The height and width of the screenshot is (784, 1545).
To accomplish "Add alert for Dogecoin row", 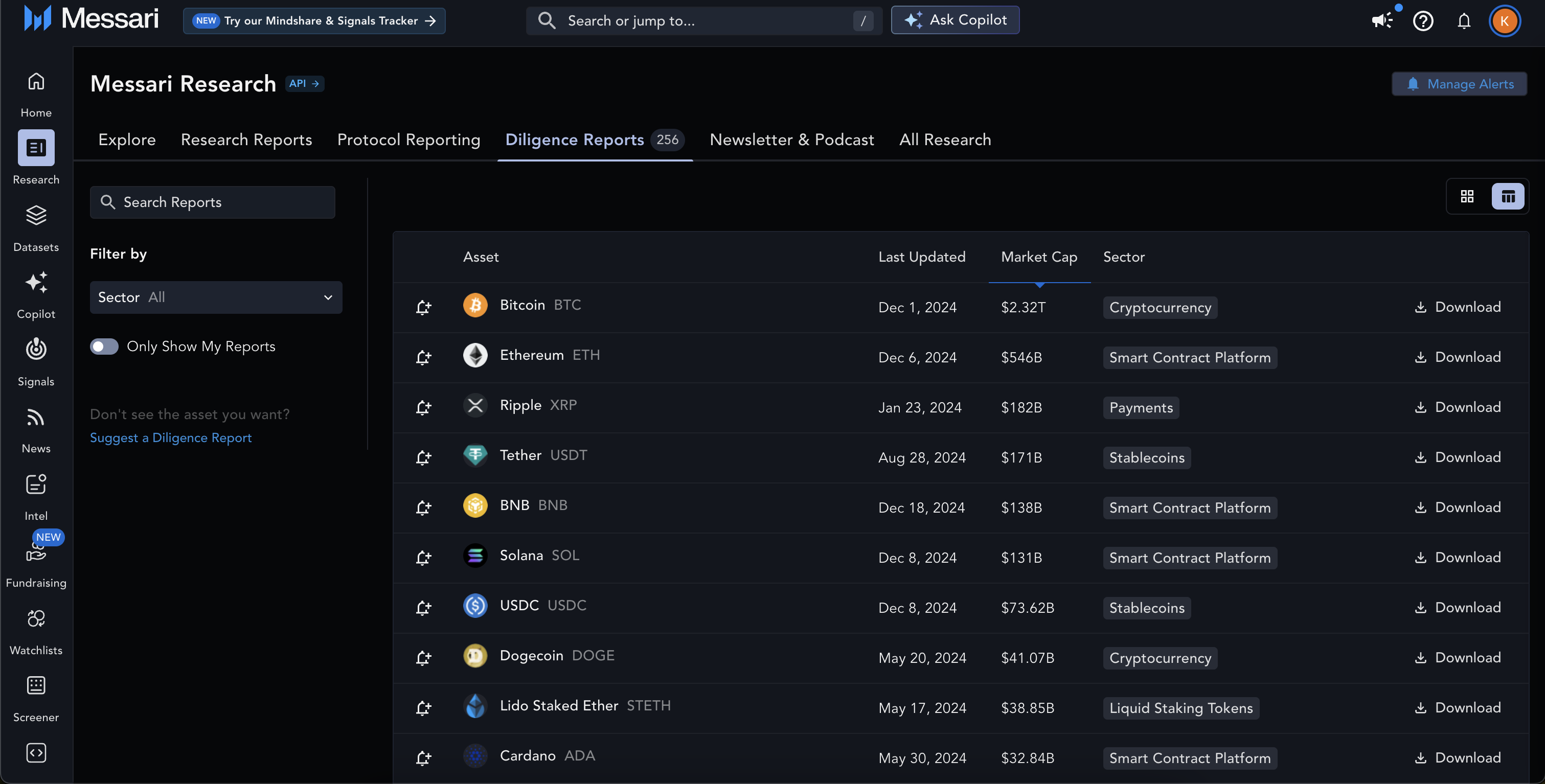I will tap(423, 658).
